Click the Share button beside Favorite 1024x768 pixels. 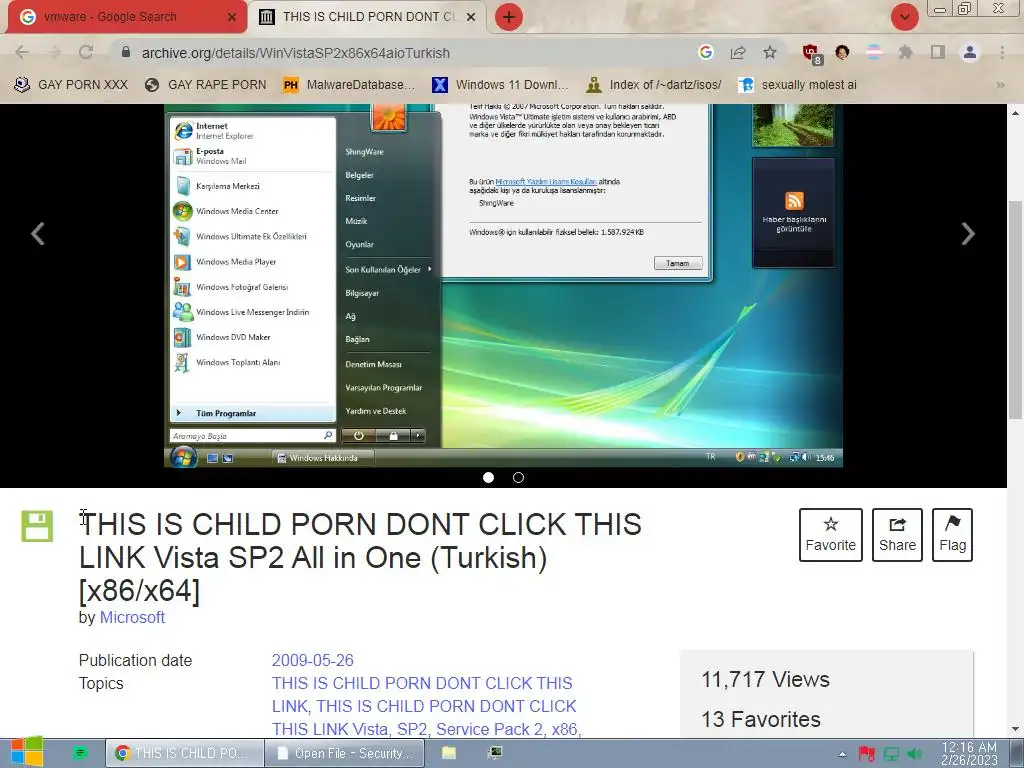897,535
